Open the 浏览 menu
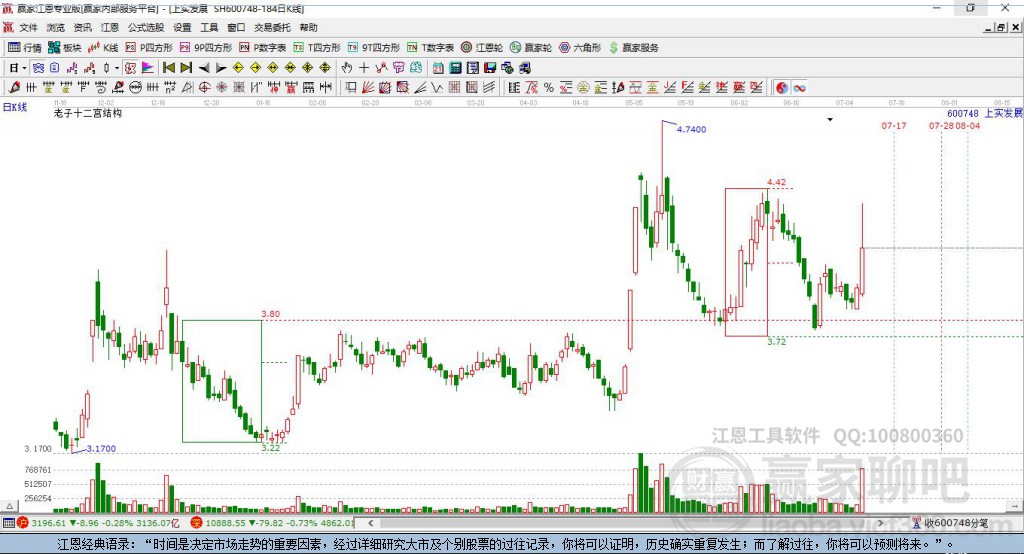The image size is (1024, 554). click(56, 27)
